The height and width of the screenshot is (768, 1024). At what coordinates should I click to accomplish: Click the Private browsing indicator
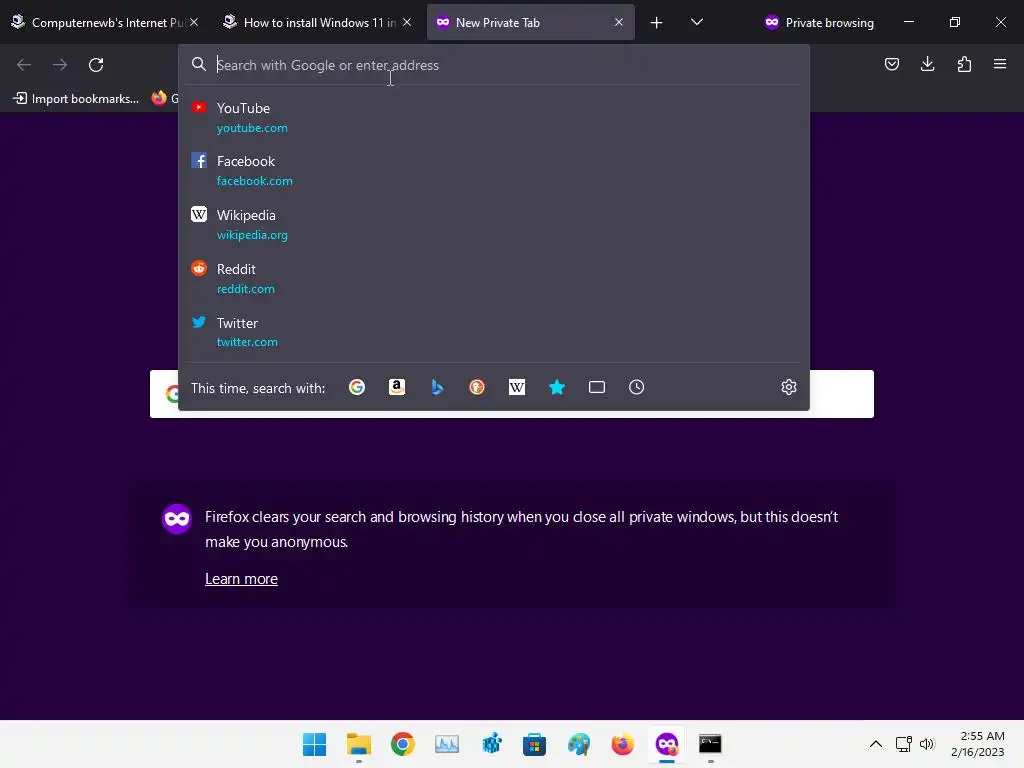click(x=819, y=22)
